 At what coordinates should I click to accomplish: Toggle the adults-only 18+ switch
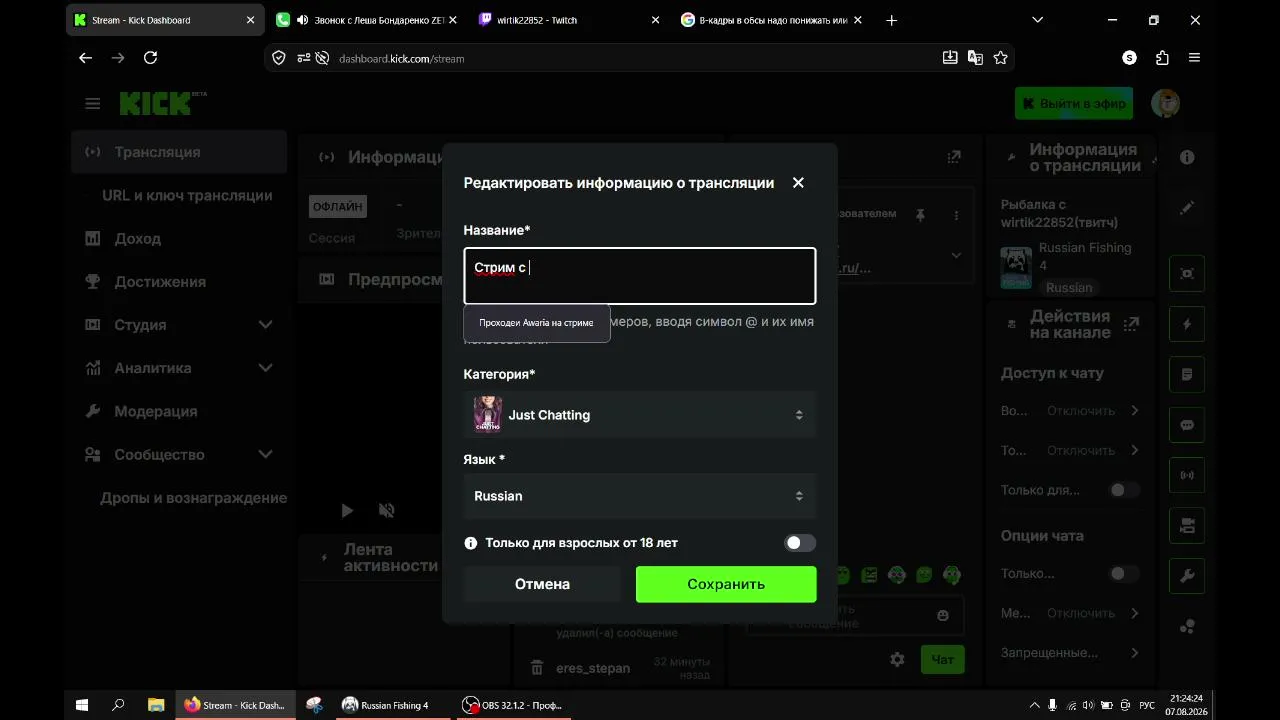pos(800,543)
